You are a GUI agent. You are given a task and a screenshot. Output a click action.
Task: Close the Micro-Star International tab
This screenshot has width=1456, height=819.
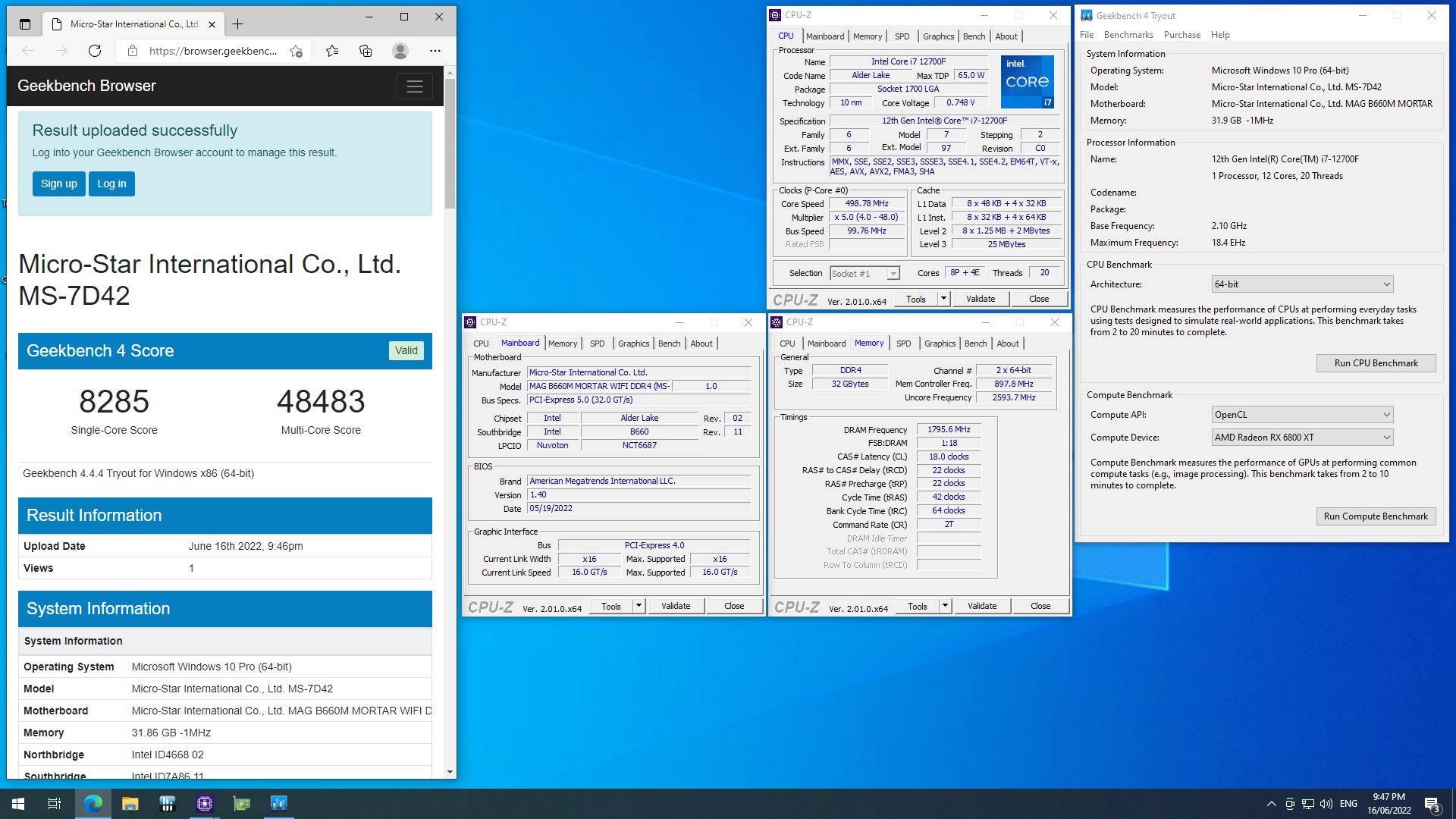[212, 24]
